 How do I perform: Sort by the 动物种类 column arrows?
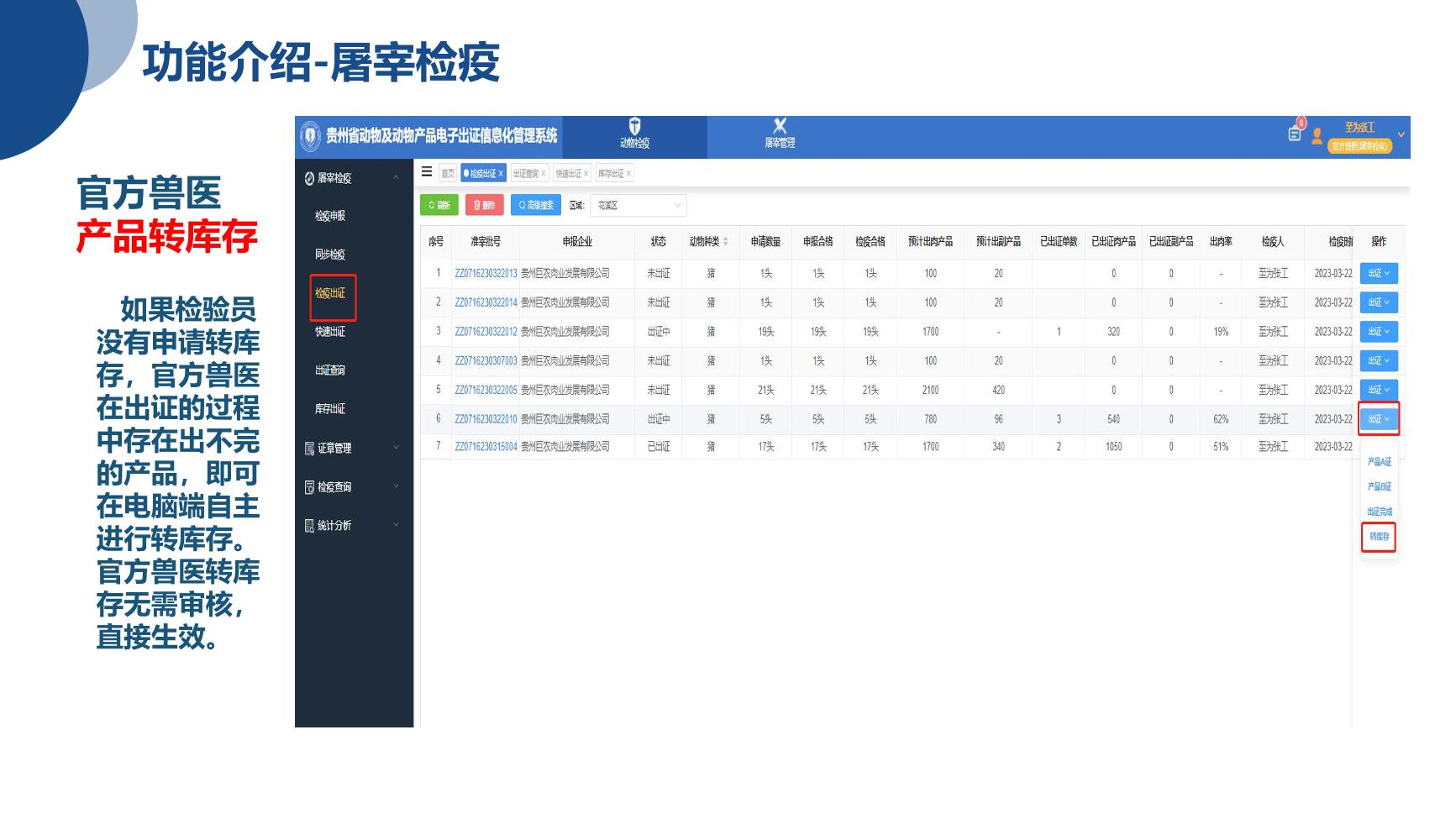point(725,242)
